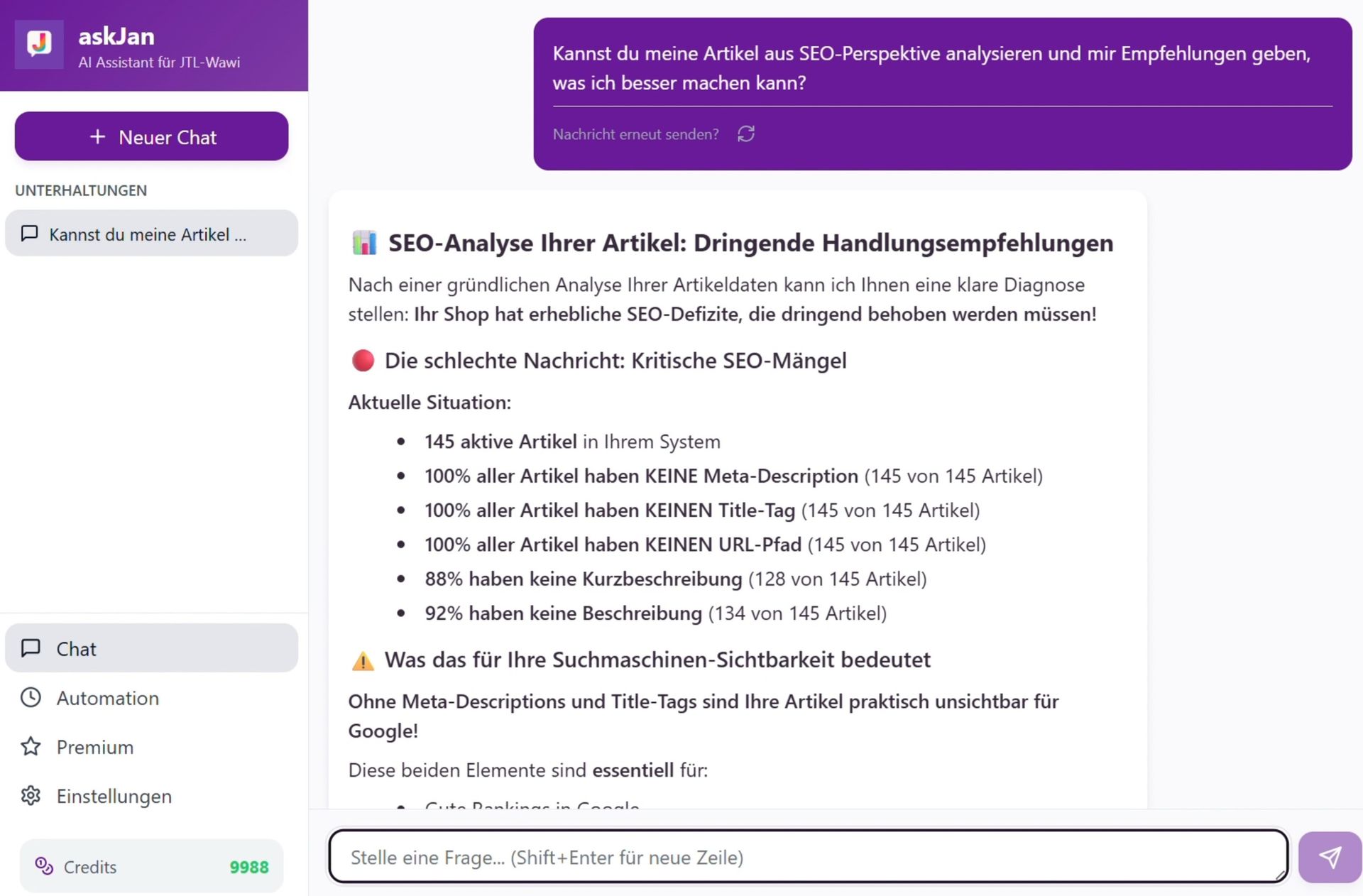
Task: Click the Nachricht erneut senden link
Action: pyautogui.click(x=635, y=133)
